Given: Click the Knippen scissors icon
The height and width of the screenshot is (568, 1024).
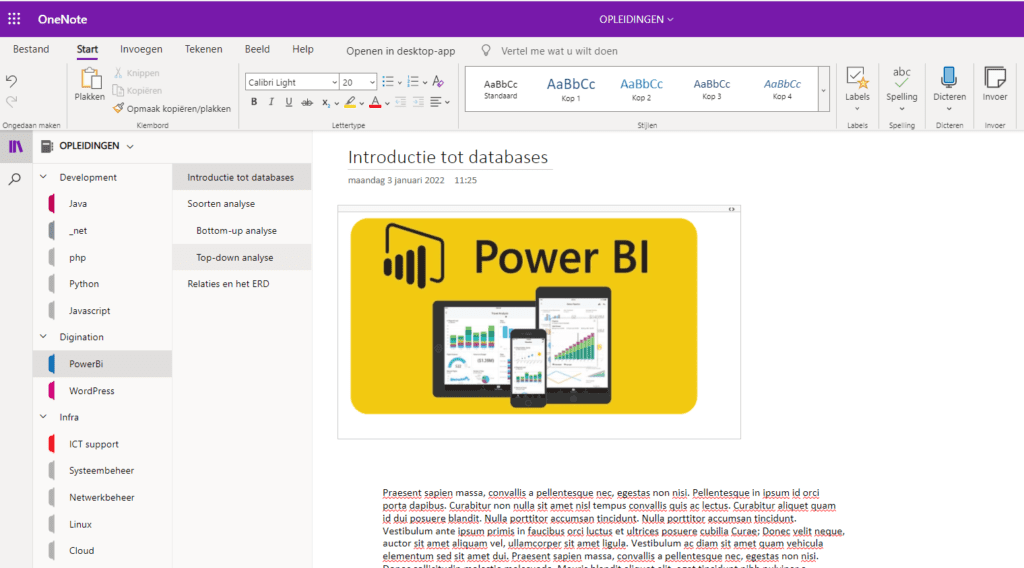Looking at the screenshot, I should [x=118, y=72].
